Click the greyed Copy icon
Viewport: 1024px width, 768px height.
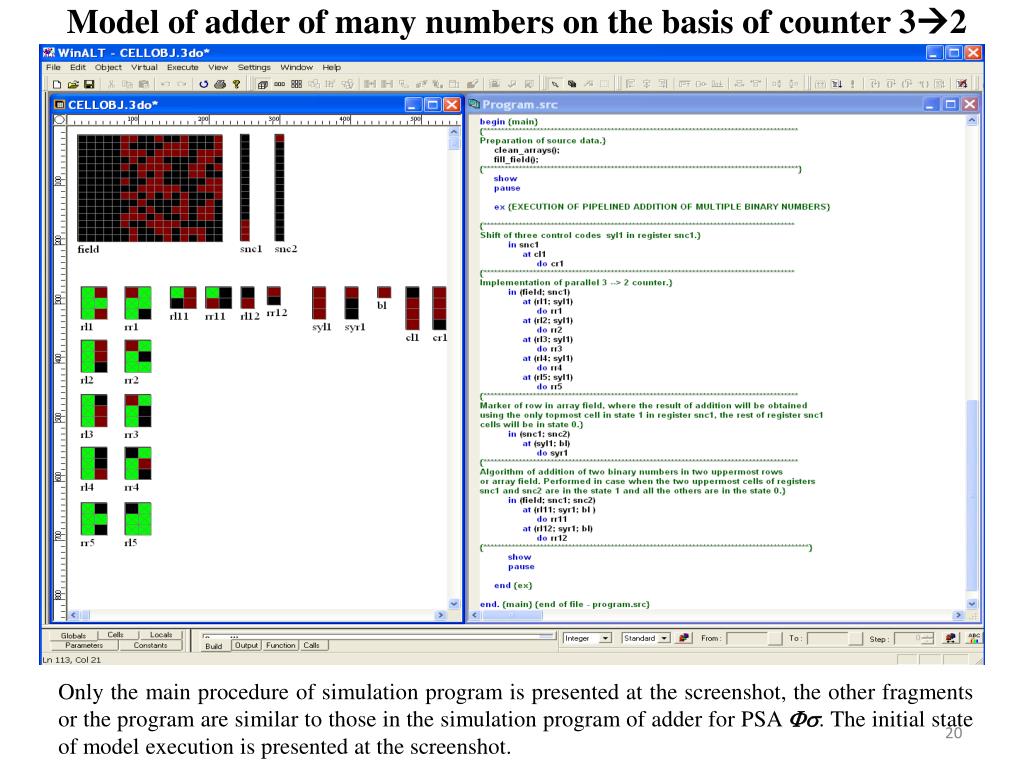click(127, 84)
